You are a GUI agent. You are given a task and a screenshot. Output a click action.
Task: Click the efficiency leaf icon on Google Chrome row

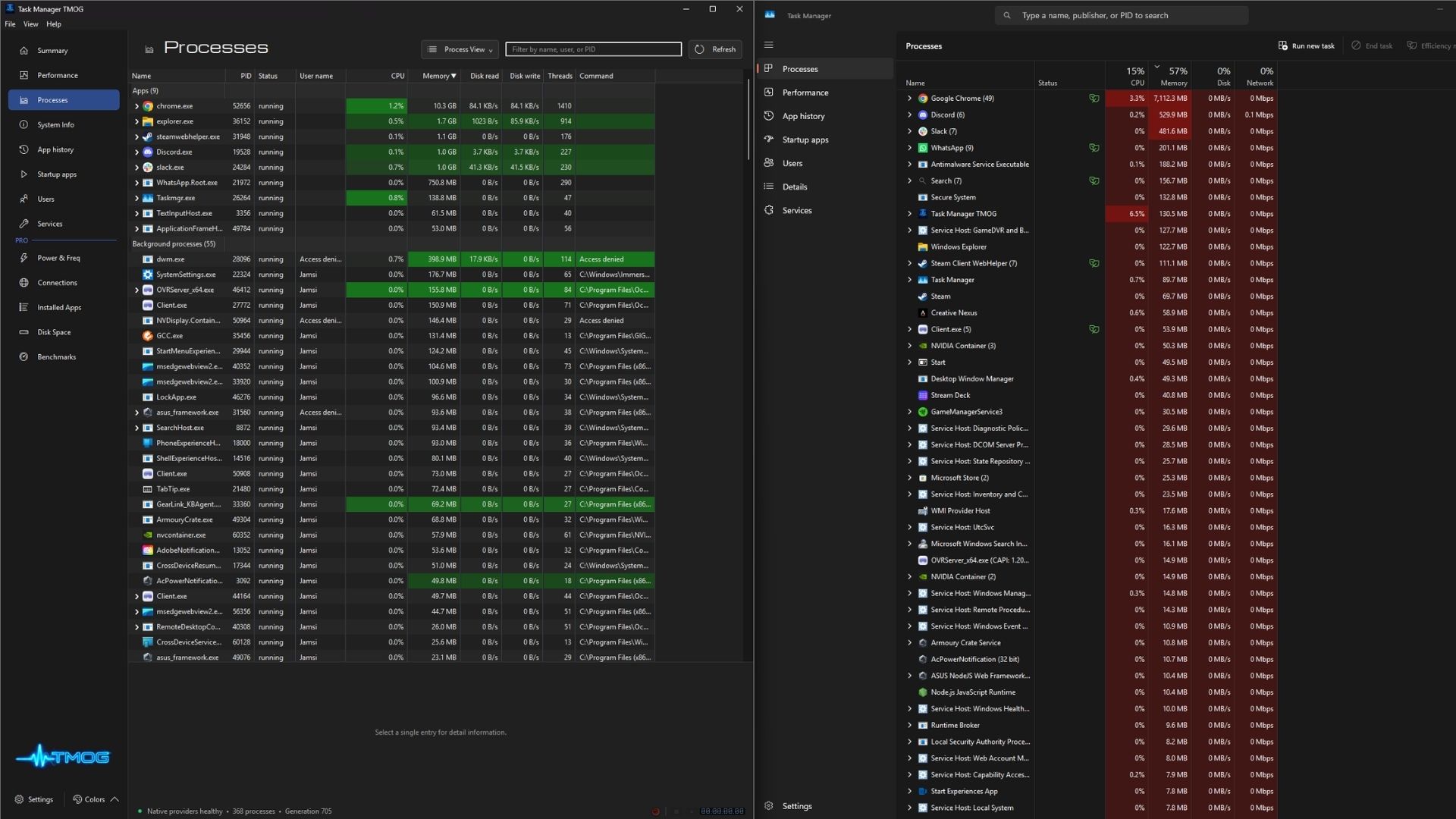[1094, 99]
